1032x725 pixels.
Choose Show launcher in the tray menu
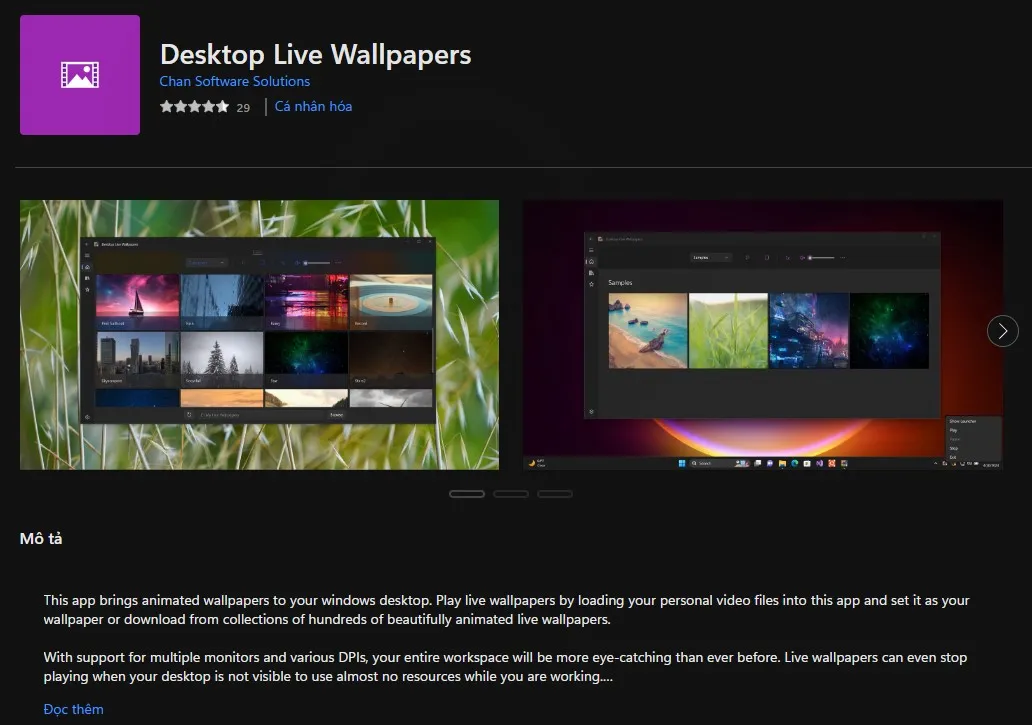963,420
